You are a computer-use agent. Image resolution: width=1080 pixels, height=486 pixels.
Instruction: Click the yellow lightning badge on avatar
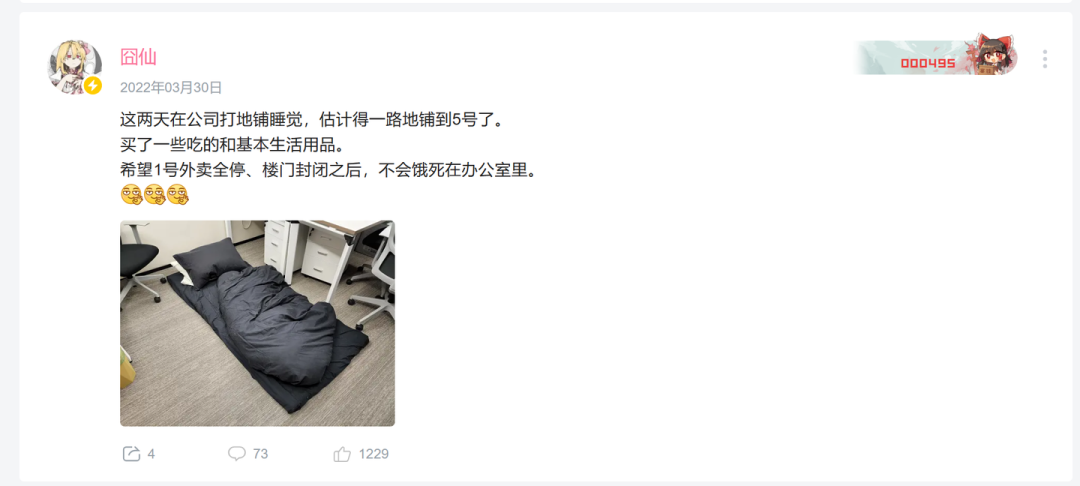[x=93, y=85]
